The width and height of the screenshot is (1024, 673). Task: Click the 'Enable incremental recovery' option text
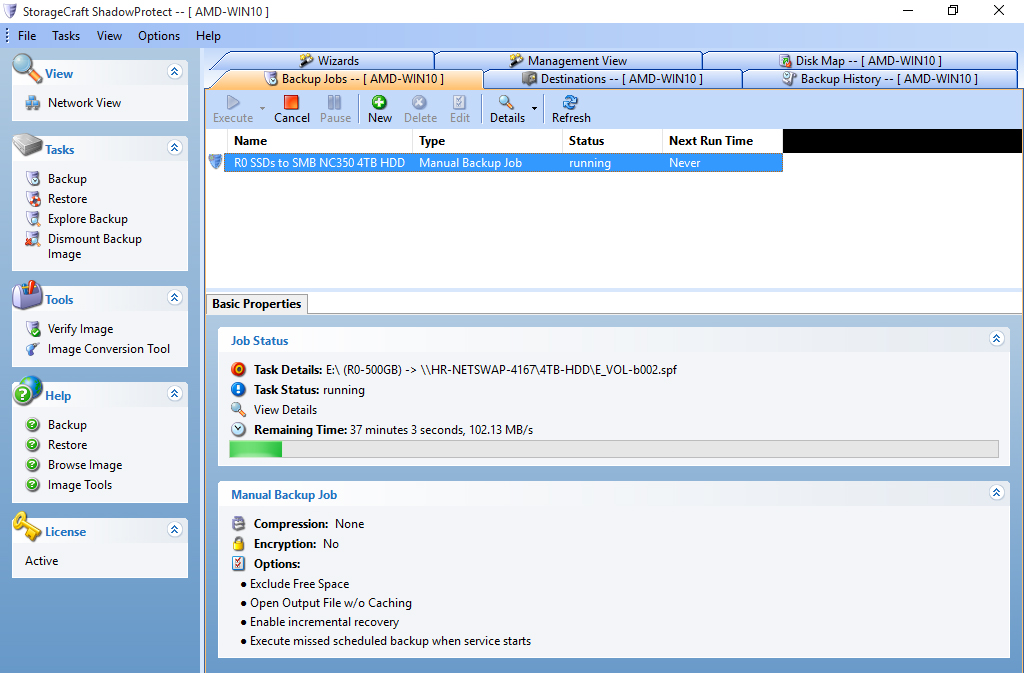click(x=325, y=622)
